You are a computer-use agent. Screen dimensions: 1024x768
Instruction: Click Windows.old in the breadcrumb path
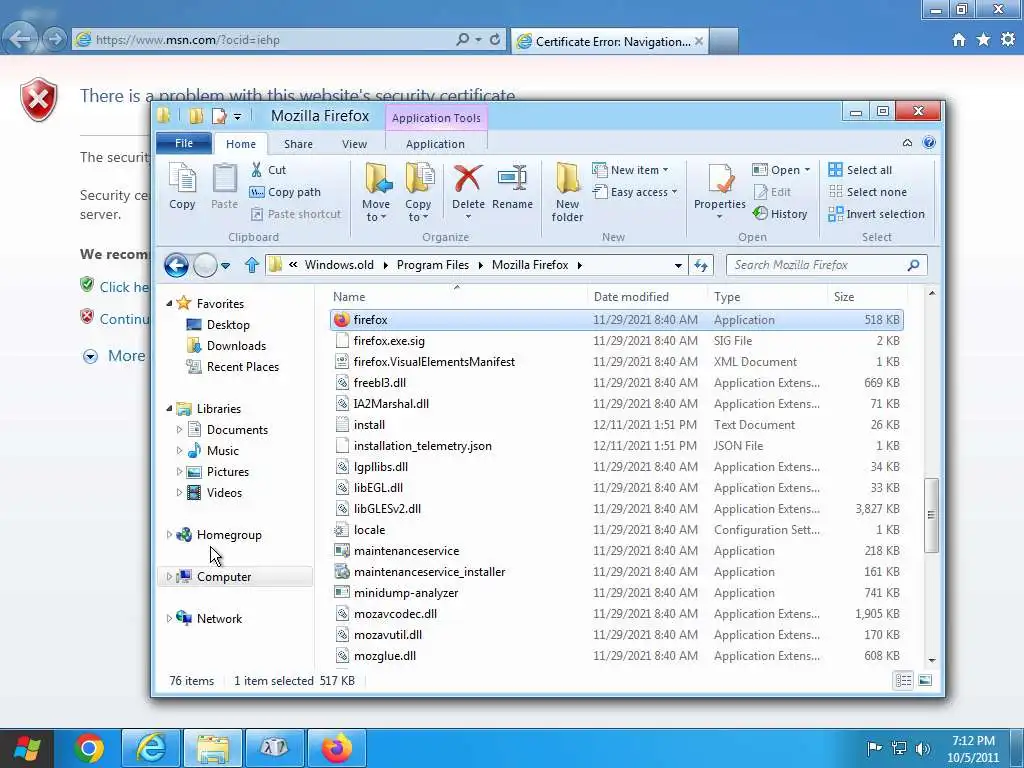(339, 265)
